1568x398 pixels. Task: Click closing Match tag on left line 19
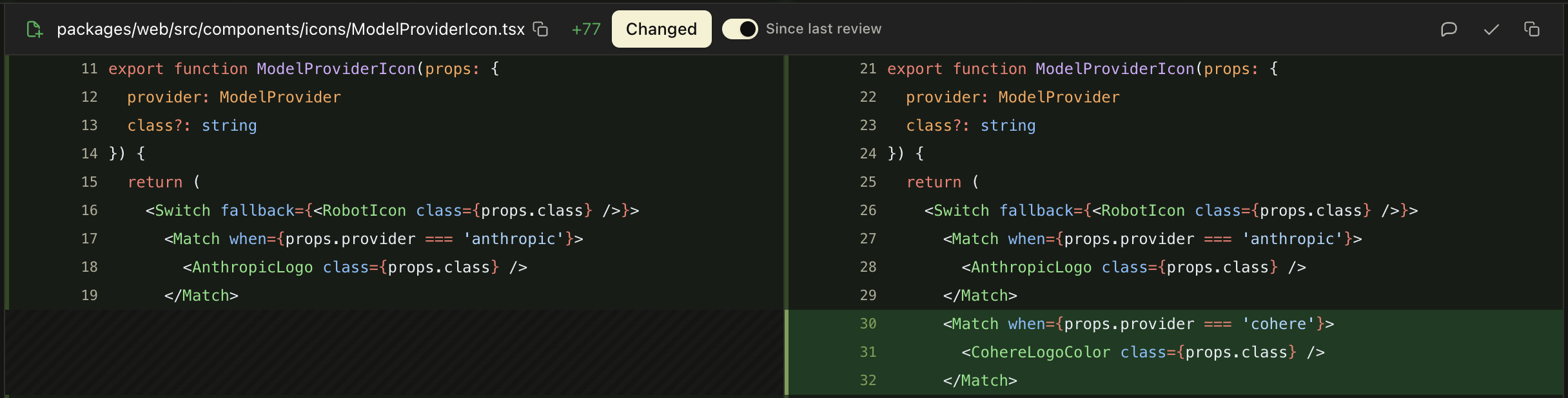tap(201, 296)
